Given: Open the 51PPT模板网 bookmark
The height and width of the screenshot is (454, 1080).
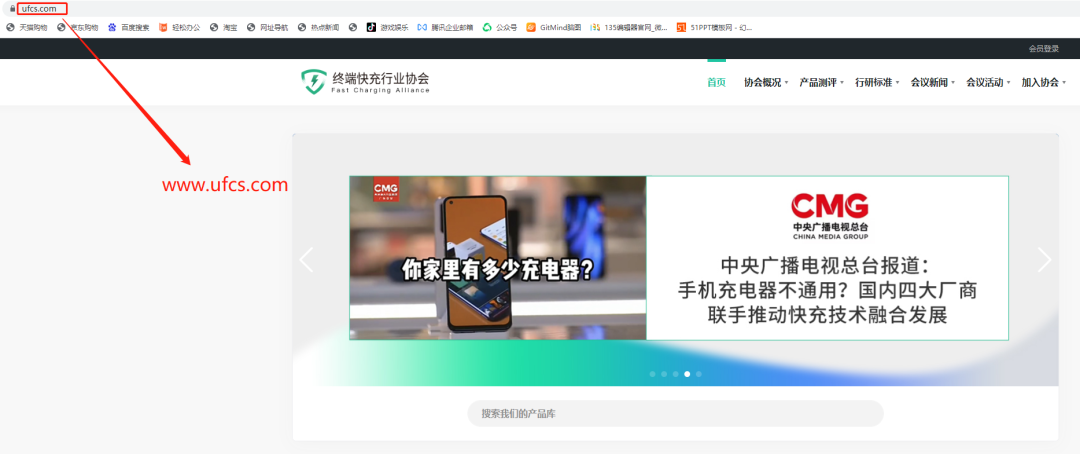Looking at the screenshot, I should click(x=714, y=28).
